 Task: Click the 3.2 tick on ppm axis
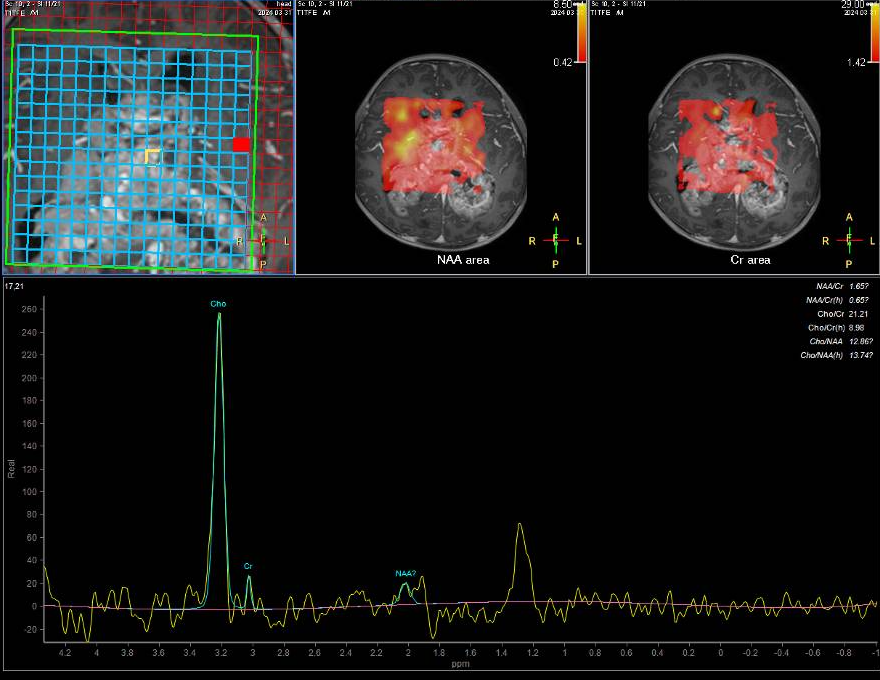221,653
